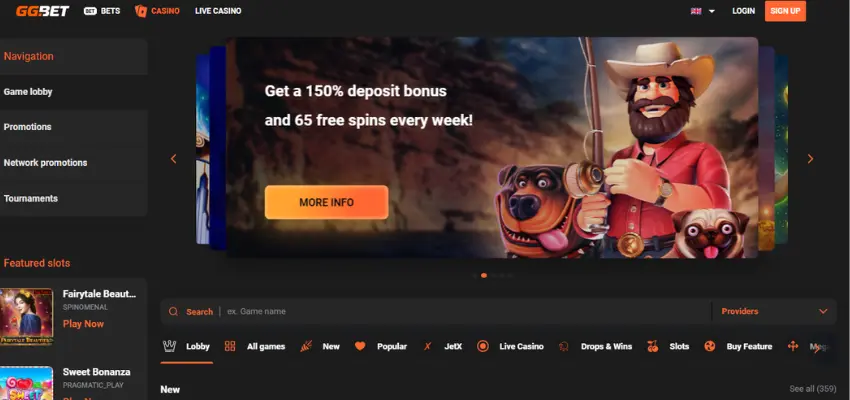The width and height of the screenshot is (850, 400).
Task: Select the crown Lobby icon
Action: (x=170, y=346)
